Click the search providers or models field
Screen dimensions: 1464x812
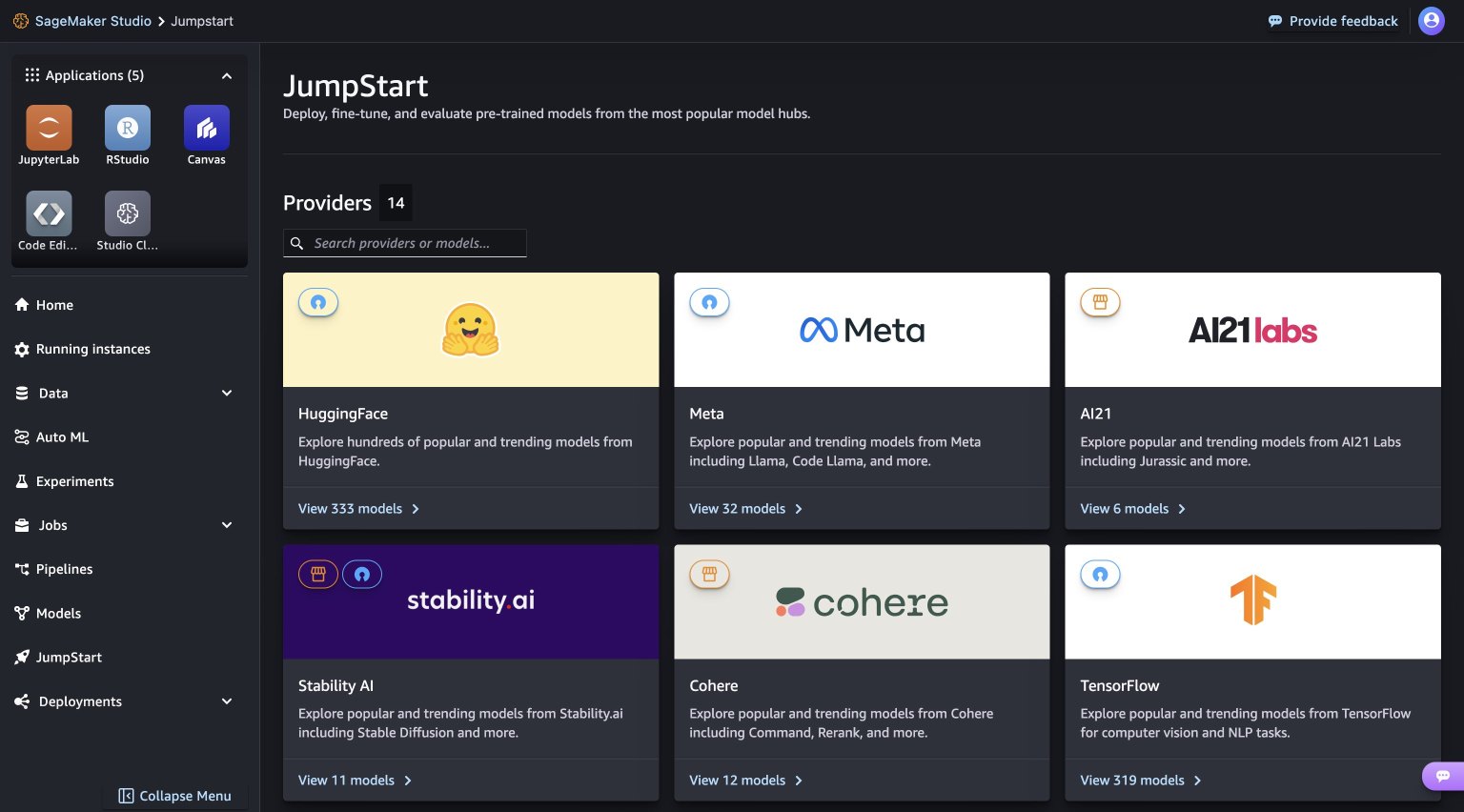[405, 243]
